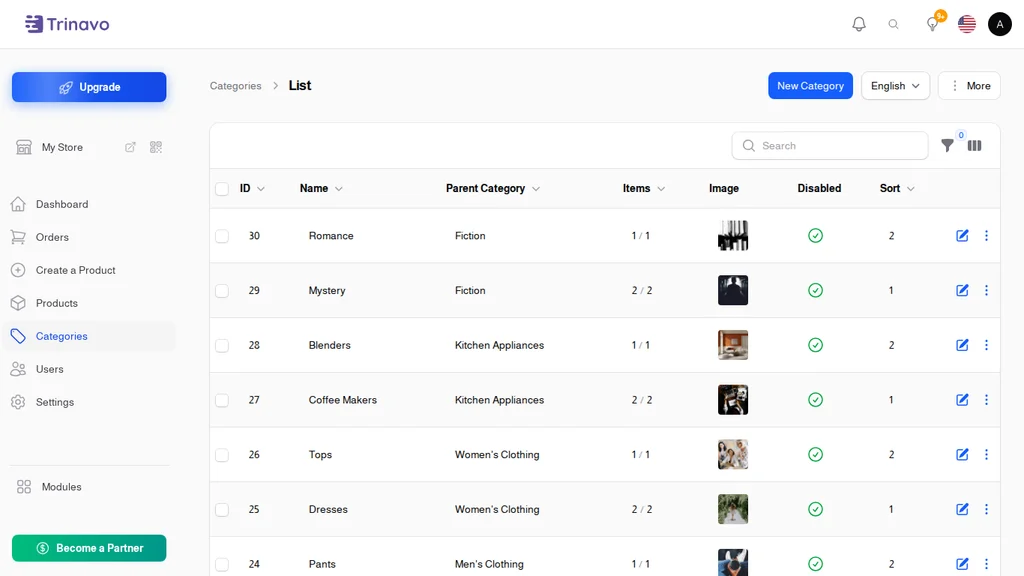Click the Upgrade button
The width and height of the screenshot is (1024, 576).
[89, 87]
